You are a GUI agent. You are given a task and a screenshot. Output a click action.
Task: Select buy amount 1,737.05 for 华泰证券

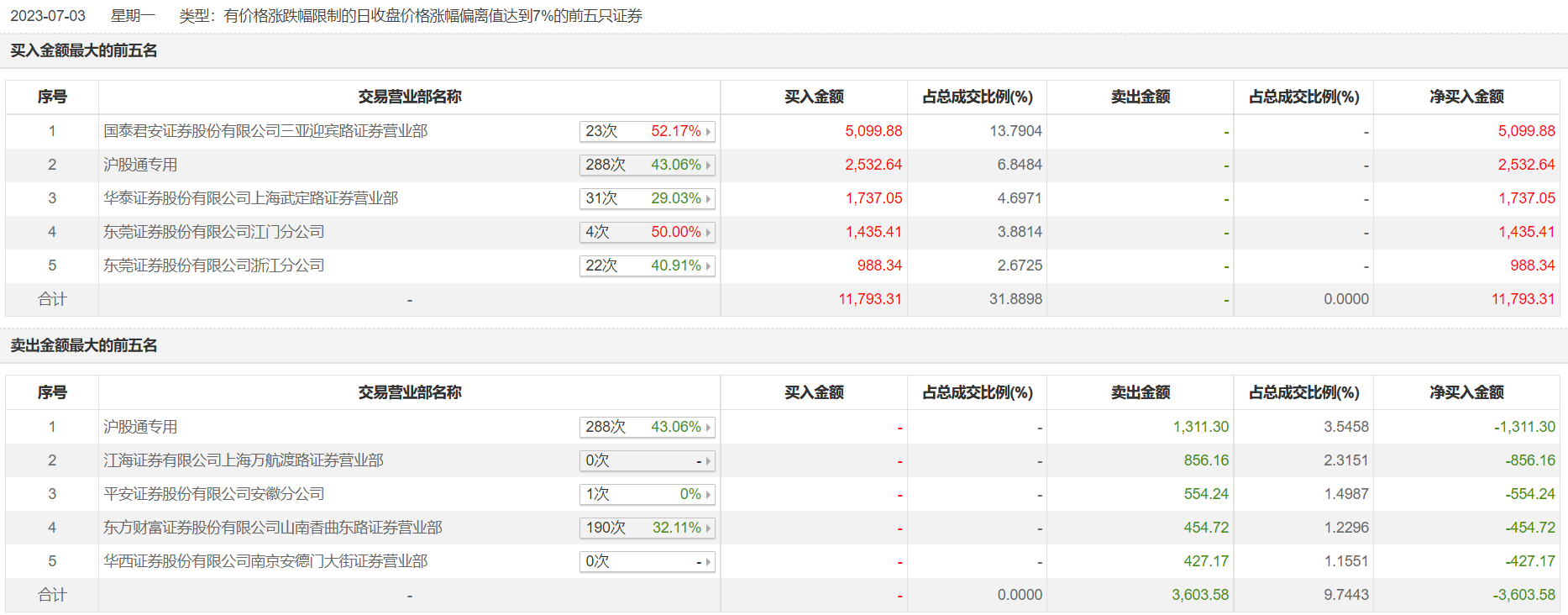coord(873,198)
